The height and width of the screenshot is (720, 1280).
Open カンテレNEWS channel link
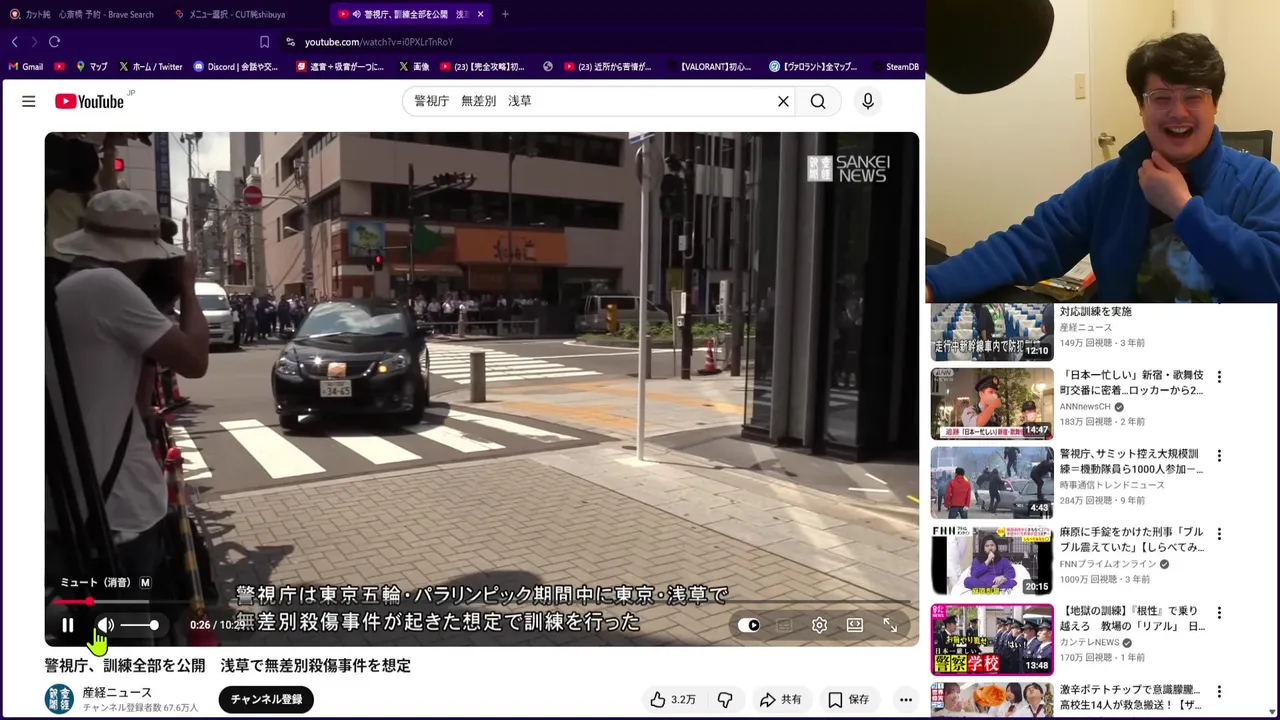pyautogui.click(x=1089, y=642)
